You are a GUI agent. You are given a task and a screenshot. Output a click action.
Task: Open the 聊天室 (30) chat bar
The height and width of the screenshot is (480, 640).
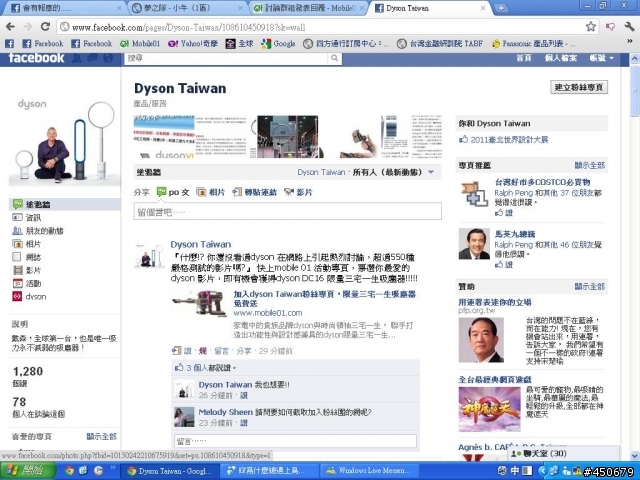563,453
